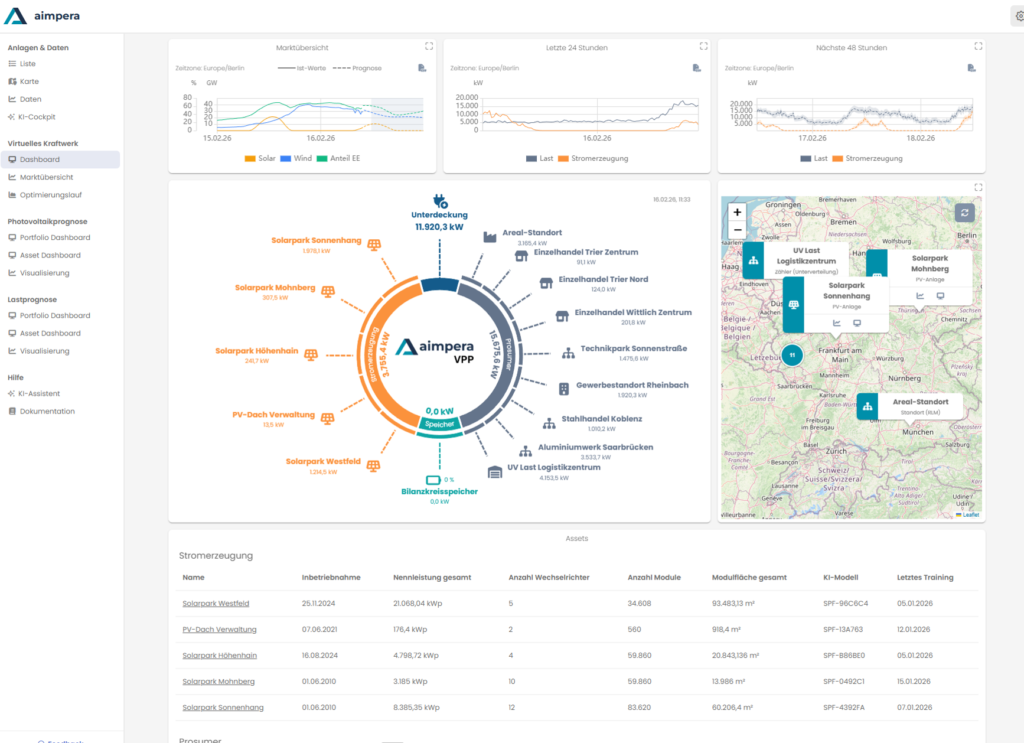Expand Marktübersicht chart to fullscreen

pyautogui.click(x=429, y=46)
